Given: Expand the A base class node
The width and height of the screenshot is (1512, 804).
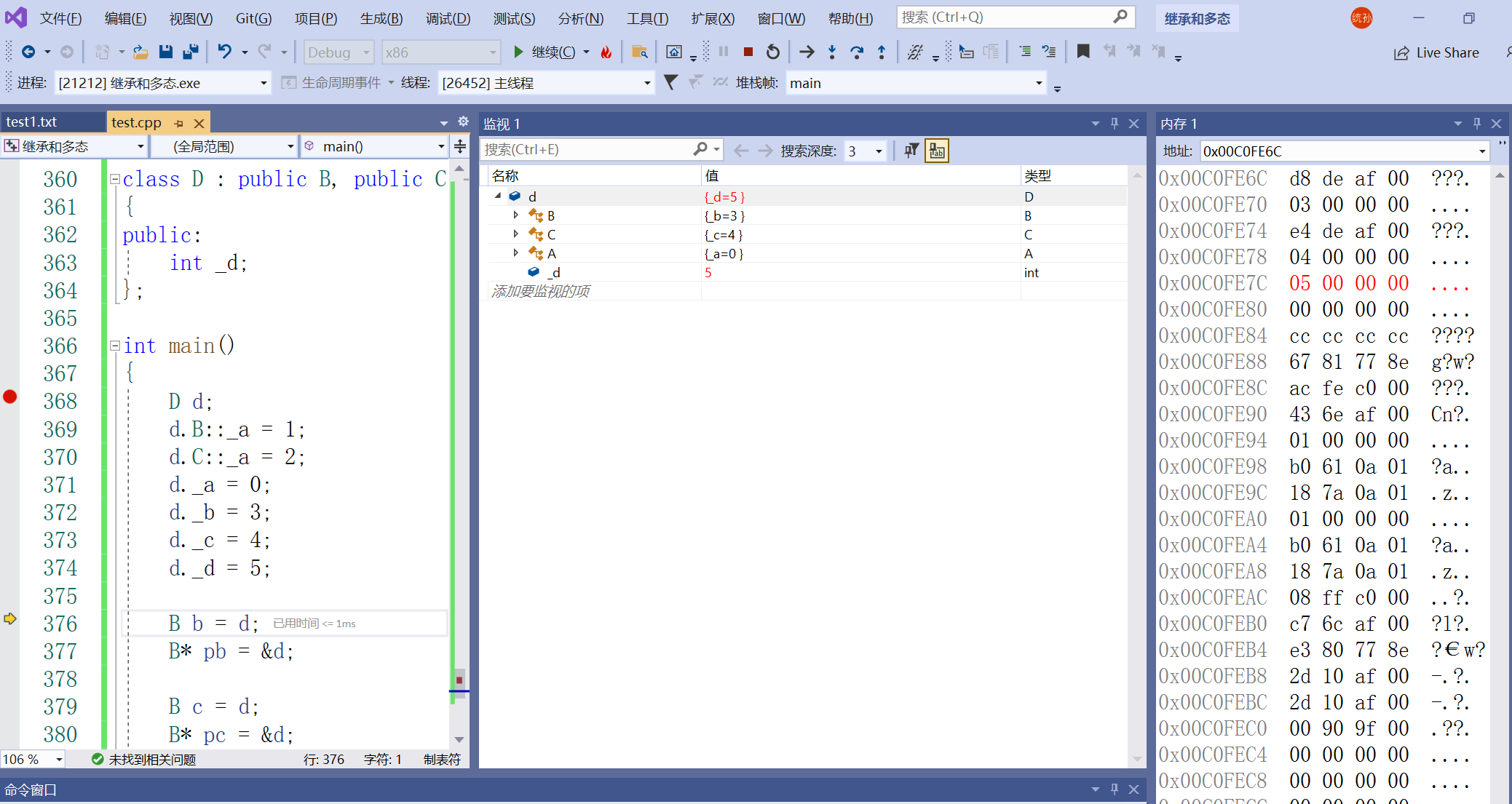Looking at the screenshot, I should pos(515,252).
